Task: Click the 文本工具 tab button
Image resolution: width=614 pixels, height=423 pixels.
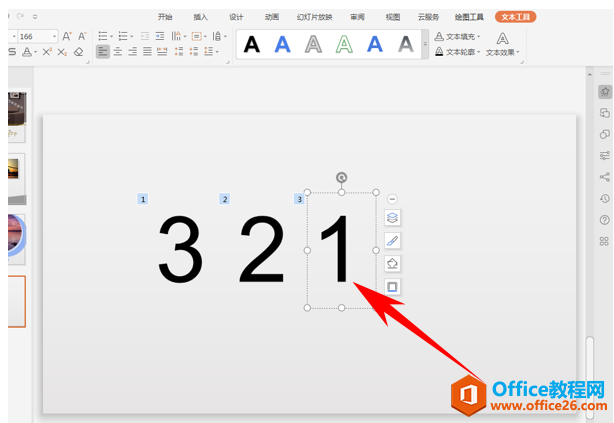Action: (516, 17)
